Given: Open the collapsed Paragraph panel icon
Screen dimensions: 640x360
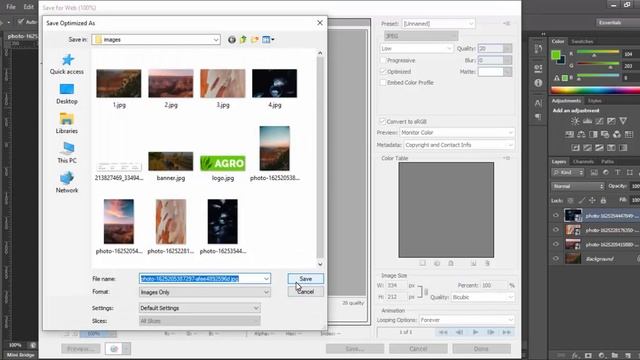Looking at the screenshot, I should point(538,117).
